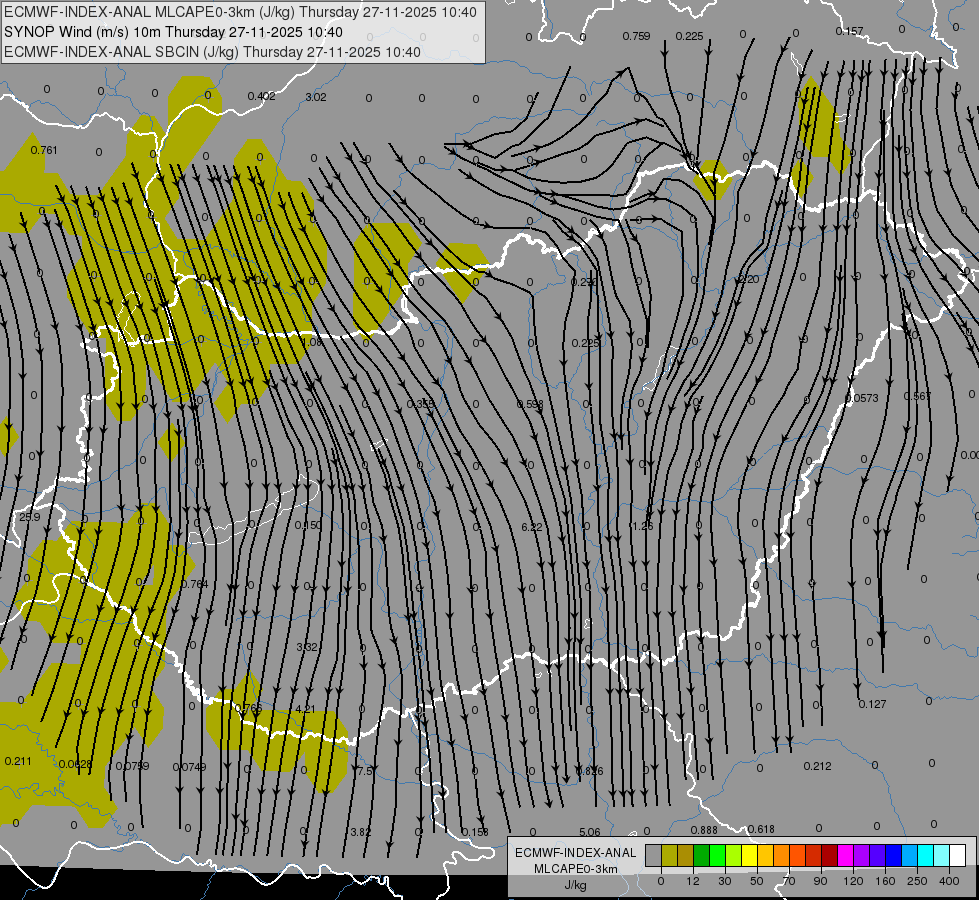Click the map value 0.158
The image size is (979, 900).
coord(475,832)
